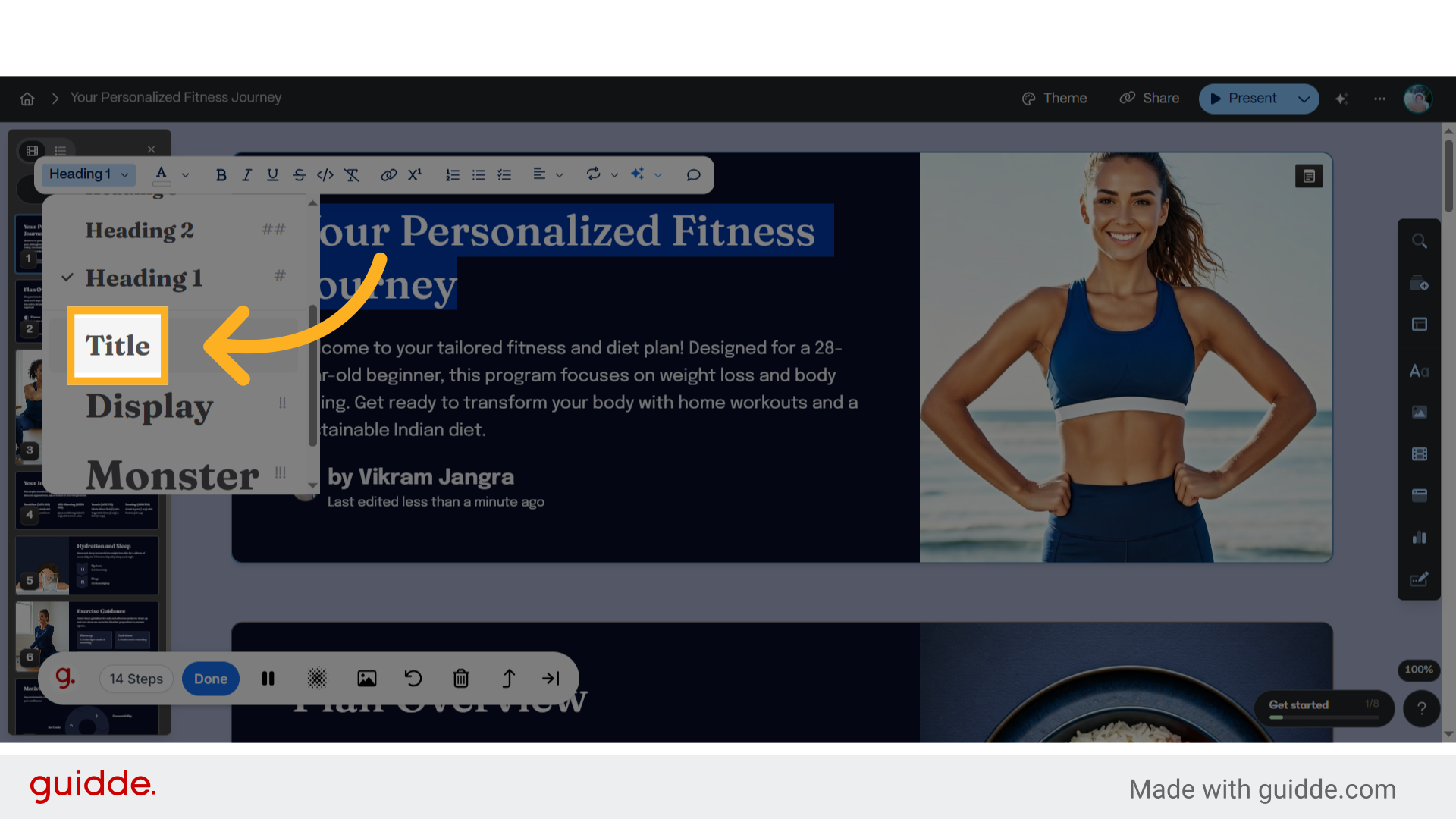
Task: Insert a link on selected text
Action: pos(389,175)
